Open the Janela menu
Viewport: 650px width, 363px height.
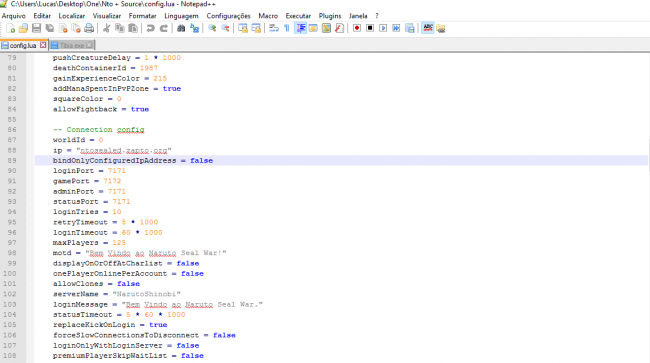(358, 16)
